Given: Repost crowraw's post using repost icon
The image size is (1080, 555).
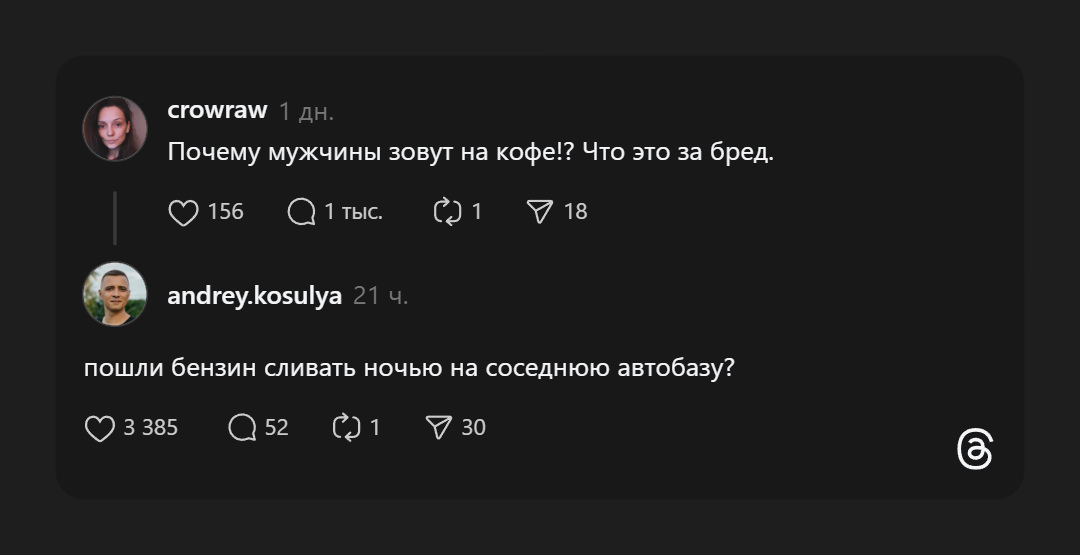Looking at the screenshot, I should click(445, 212).
